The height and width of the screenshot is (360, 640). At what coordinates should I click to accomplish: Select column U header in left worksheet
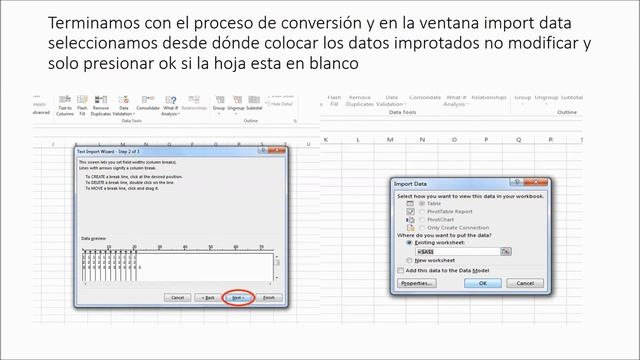[x=308, y=144]
